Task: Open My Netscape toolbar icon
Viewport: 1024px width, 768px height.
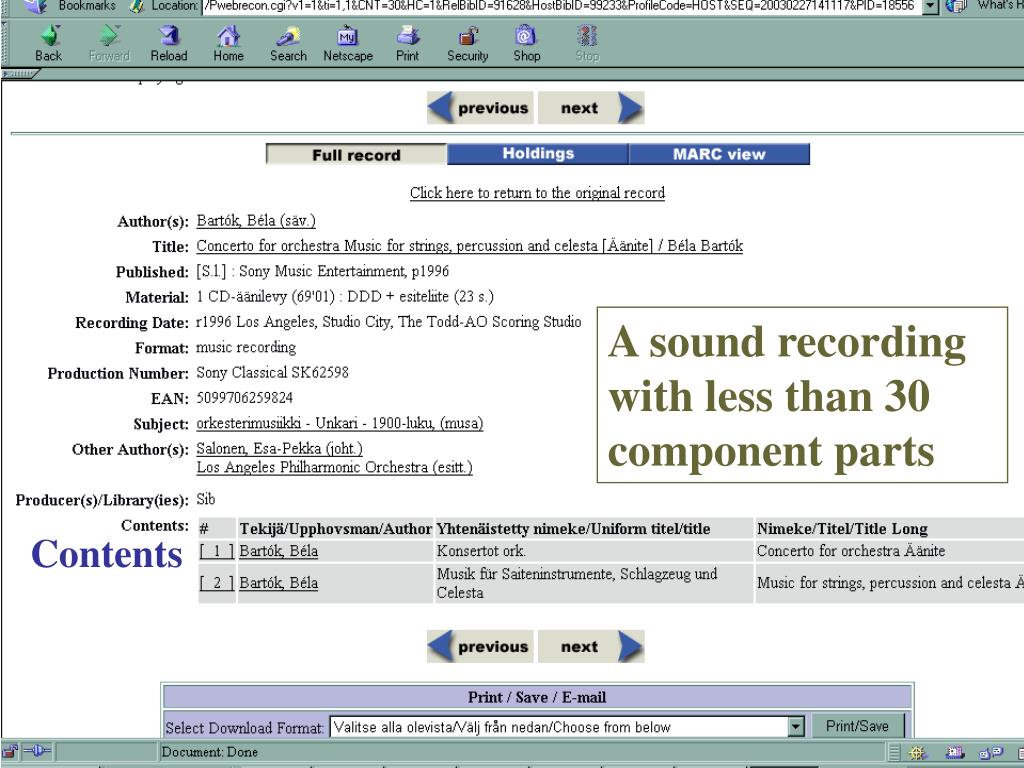Action: (348, 43)
